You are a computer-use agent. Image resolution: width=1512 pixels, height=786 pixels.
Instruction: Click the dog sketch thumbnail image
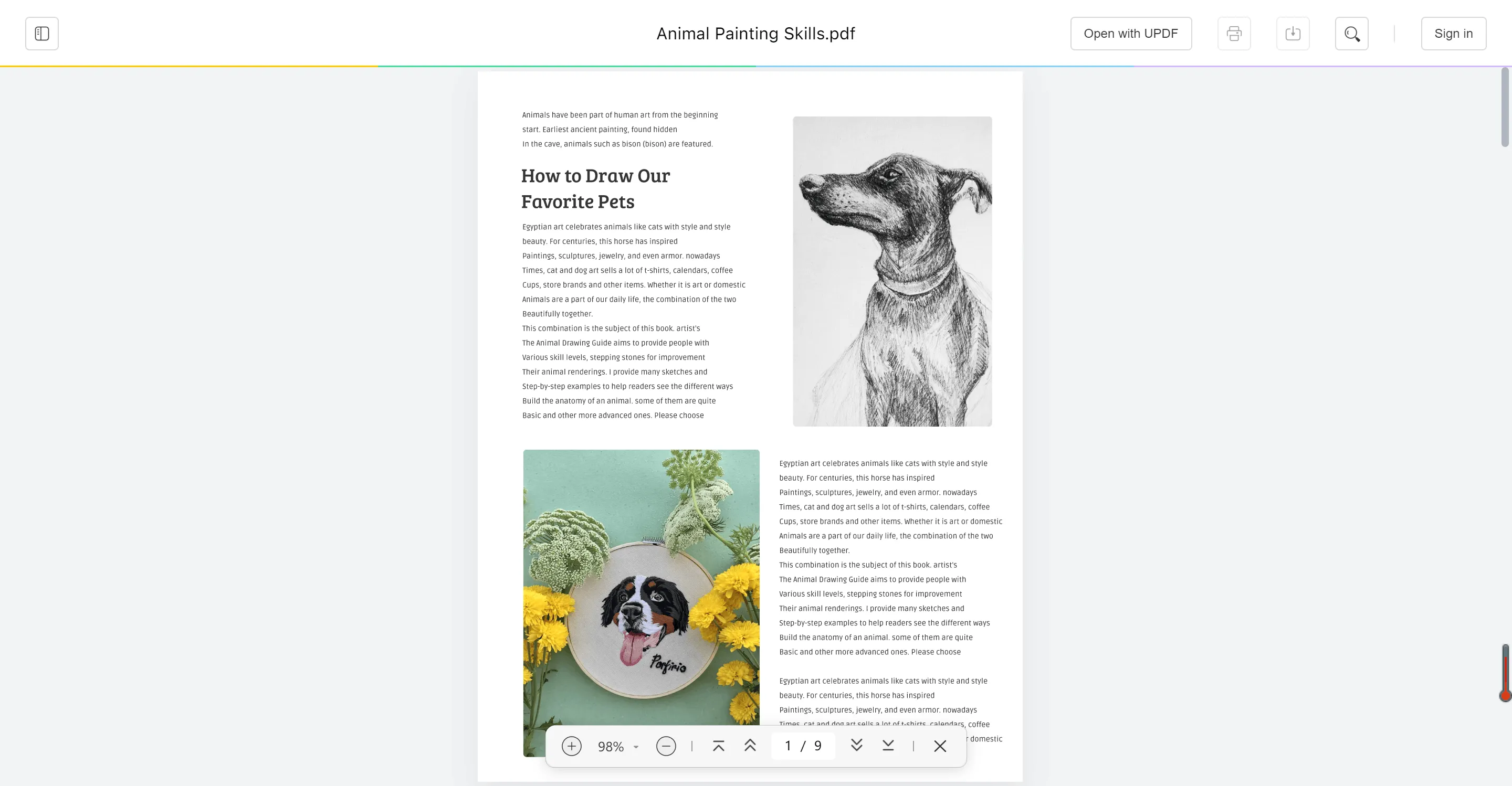click(892, 271)
